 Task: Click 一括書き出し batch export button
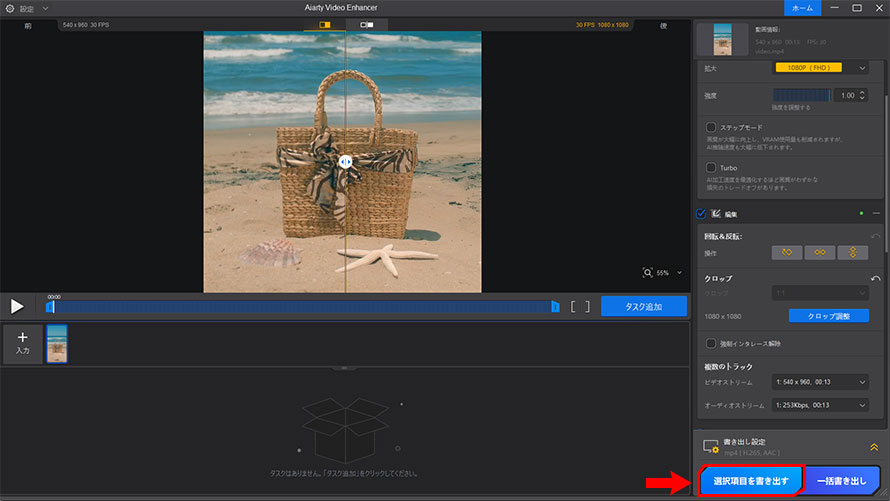click(x=841, y=481)
